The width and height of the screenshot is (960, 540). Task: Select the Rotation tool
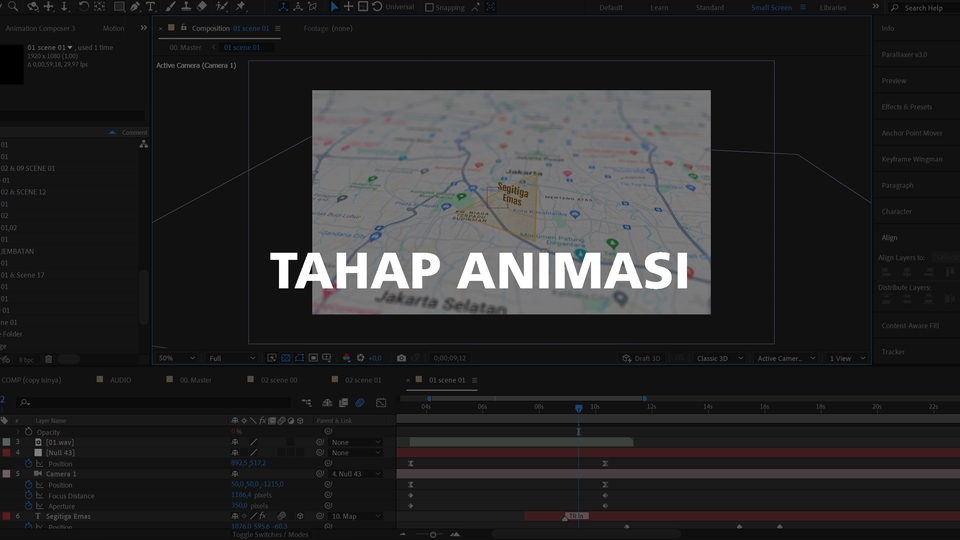pos(84,7)
